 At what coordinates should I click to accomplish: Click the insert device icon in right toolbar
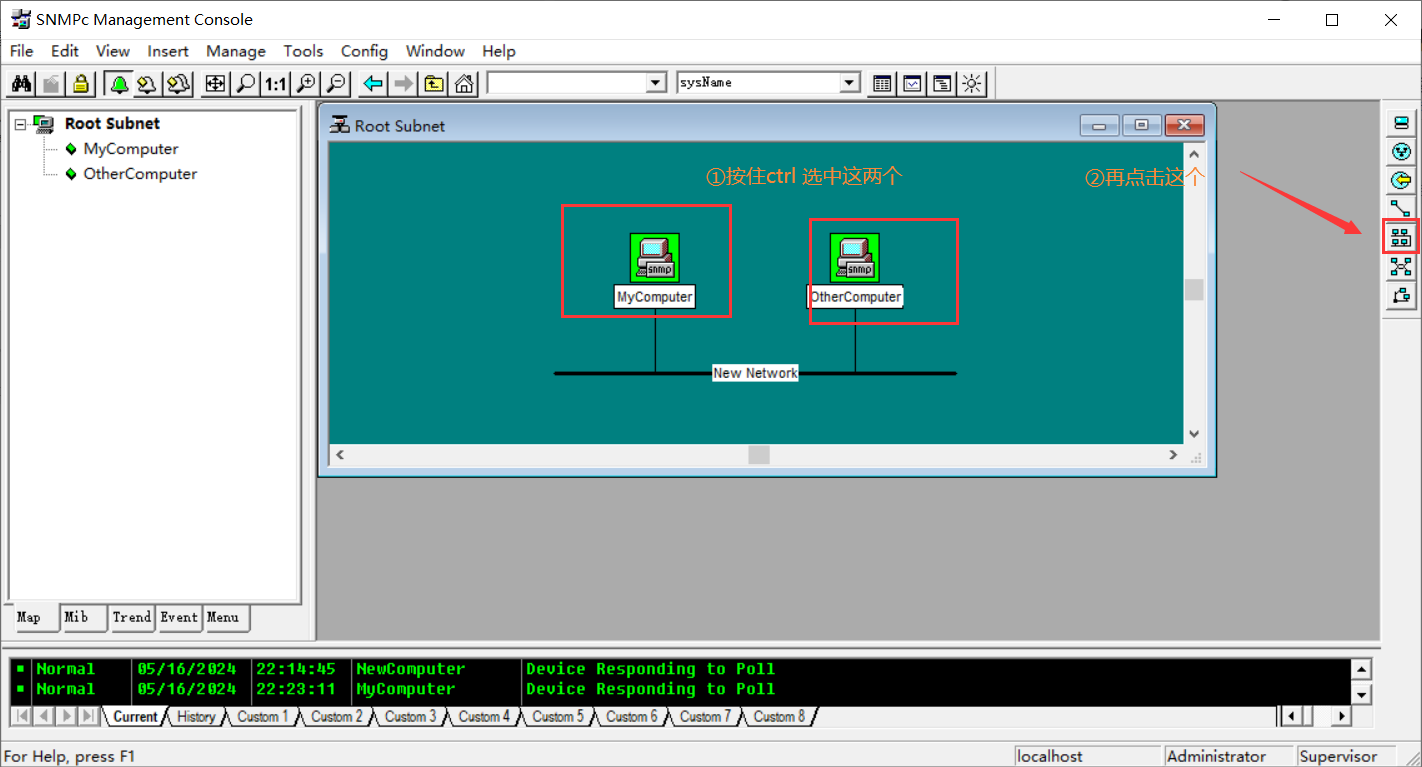[x=1401, y=123]
